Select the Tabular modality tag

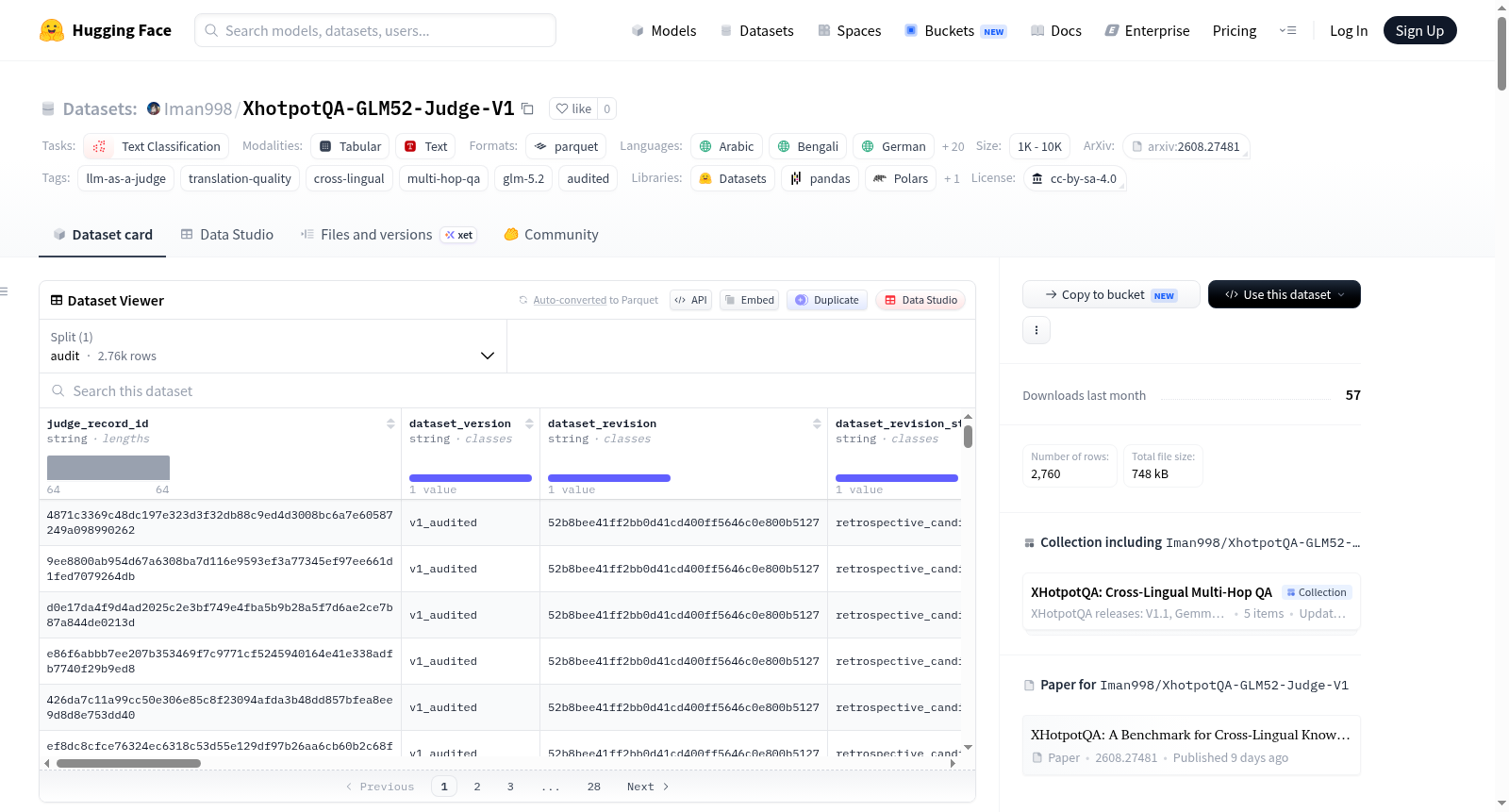[351, 146]
